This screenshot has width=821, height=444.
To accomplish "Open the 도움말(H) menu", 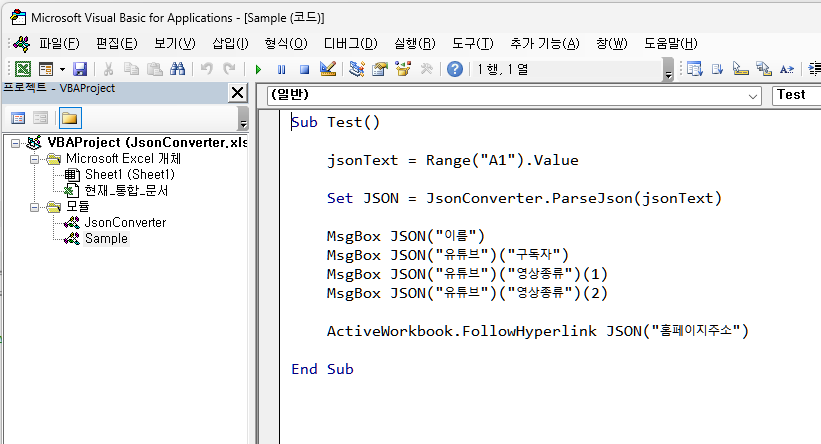I will click(x=671, y=43).
